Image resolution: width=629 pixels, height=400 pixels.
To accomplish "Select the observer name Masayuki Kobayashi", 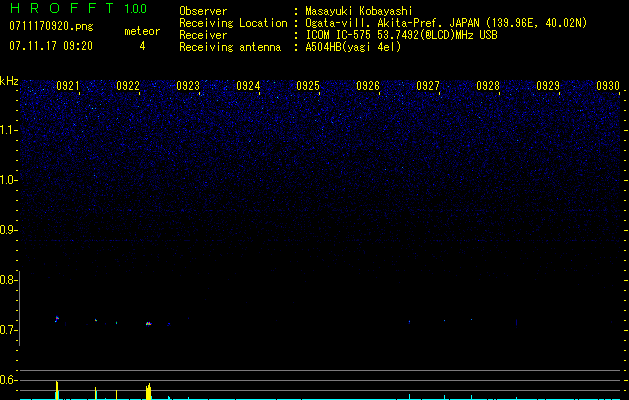I will pos(359,11).
